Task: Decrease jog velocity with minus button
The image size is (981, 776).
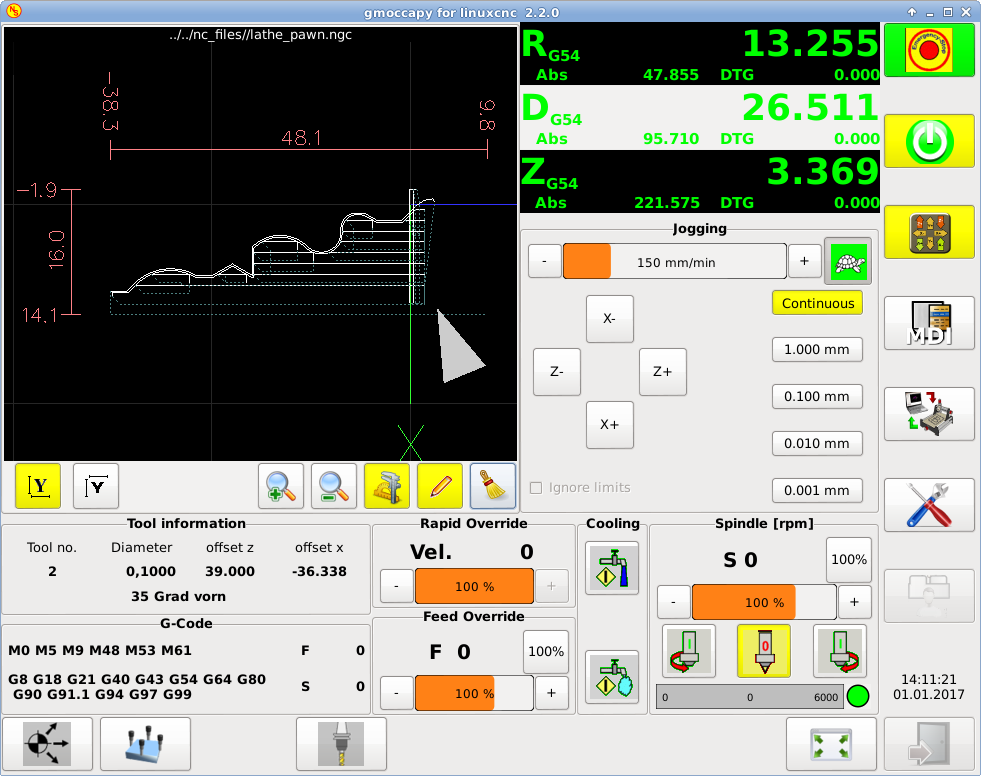Action: [544, 261]
